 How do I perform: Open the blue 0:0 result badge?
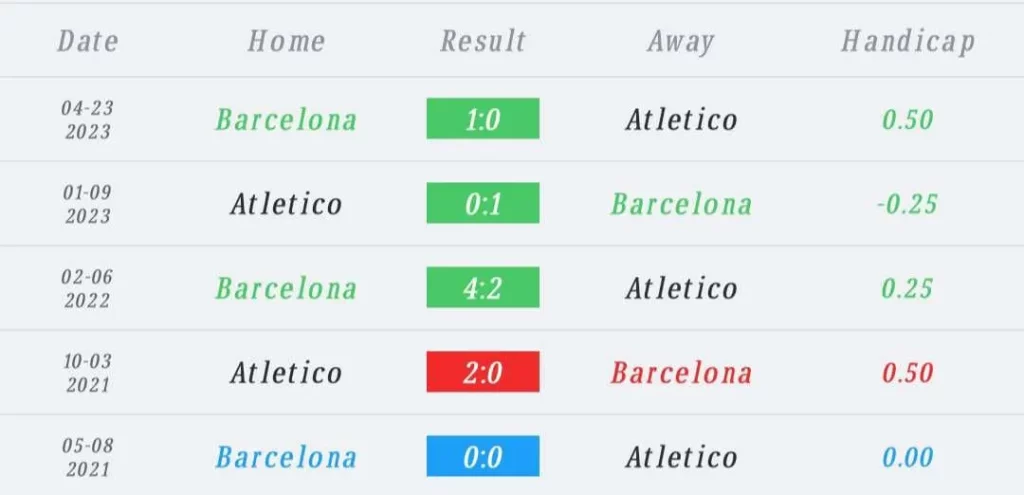483,456
